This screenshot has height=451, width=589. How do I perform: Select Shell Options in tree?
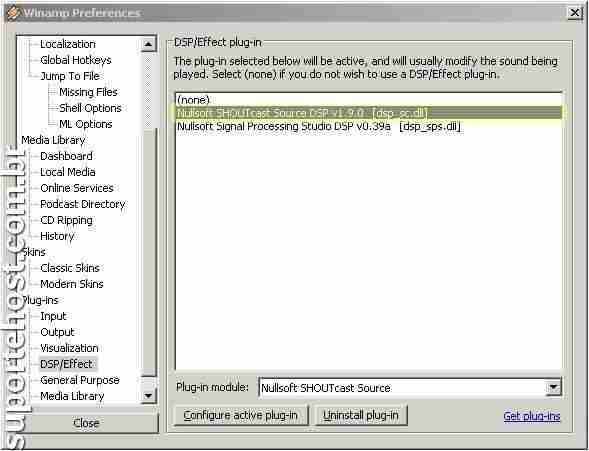click(90, 108)
